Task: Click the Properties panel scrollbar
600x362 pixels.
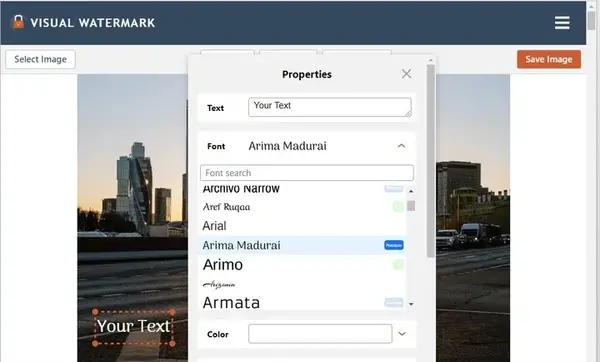Action: [x=430, y=161]
